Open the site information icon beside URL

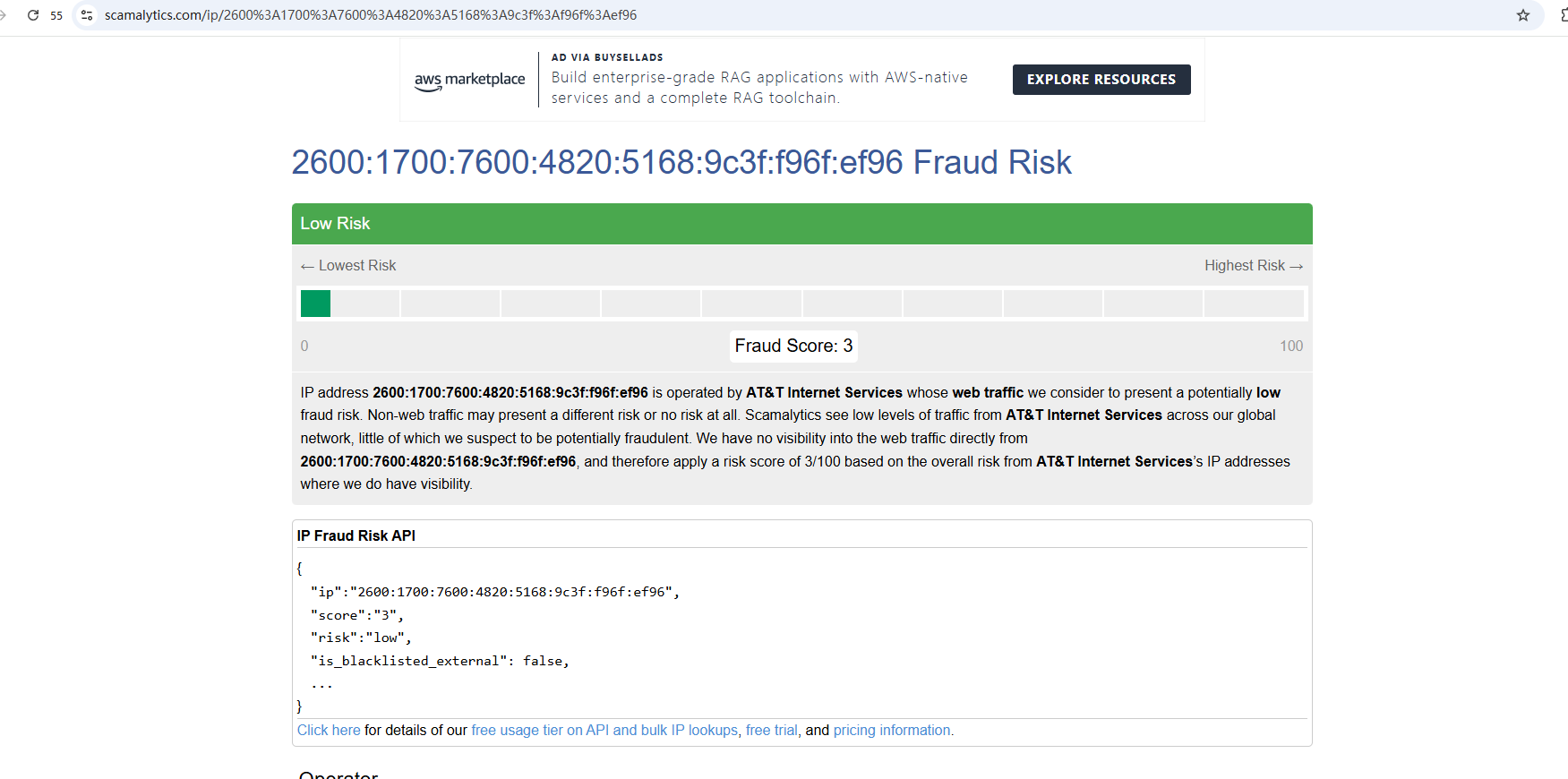click(x=87, y=15)
